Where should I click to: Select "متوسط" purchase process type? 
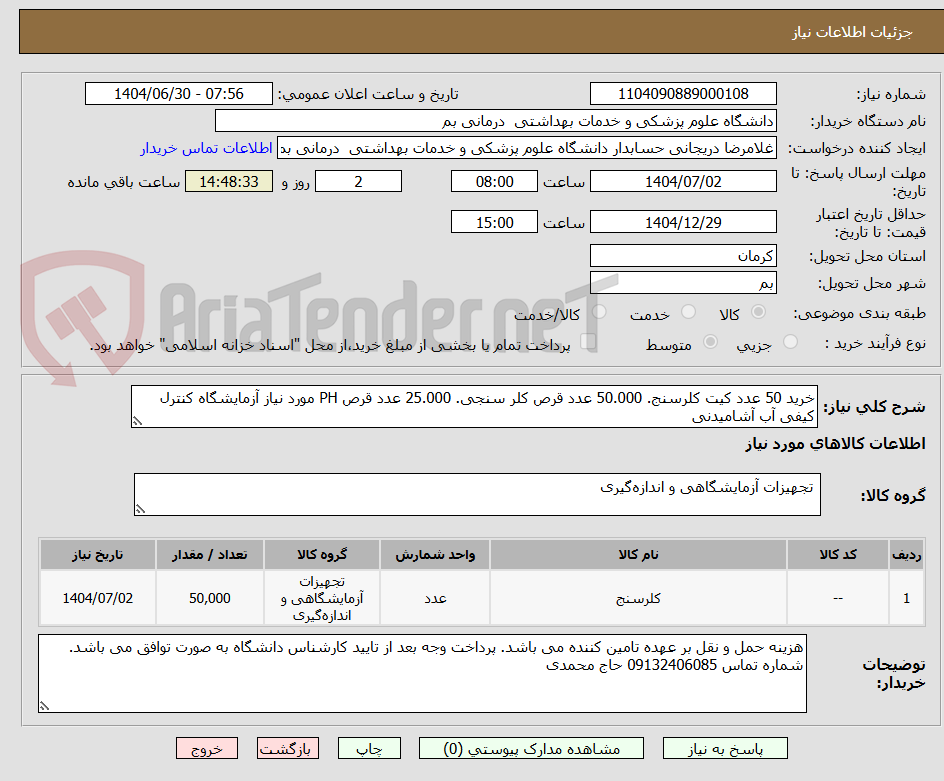pyautogui.click(x=710, y=340)
